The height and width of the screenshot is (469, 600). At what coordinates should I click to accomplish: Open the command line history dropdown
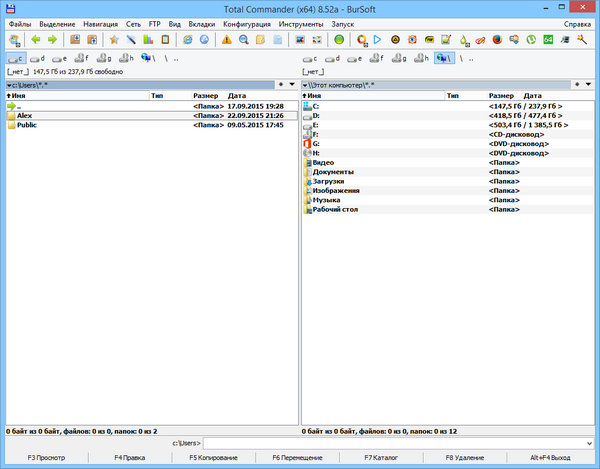pyautogui.click(x=592, y=442)
